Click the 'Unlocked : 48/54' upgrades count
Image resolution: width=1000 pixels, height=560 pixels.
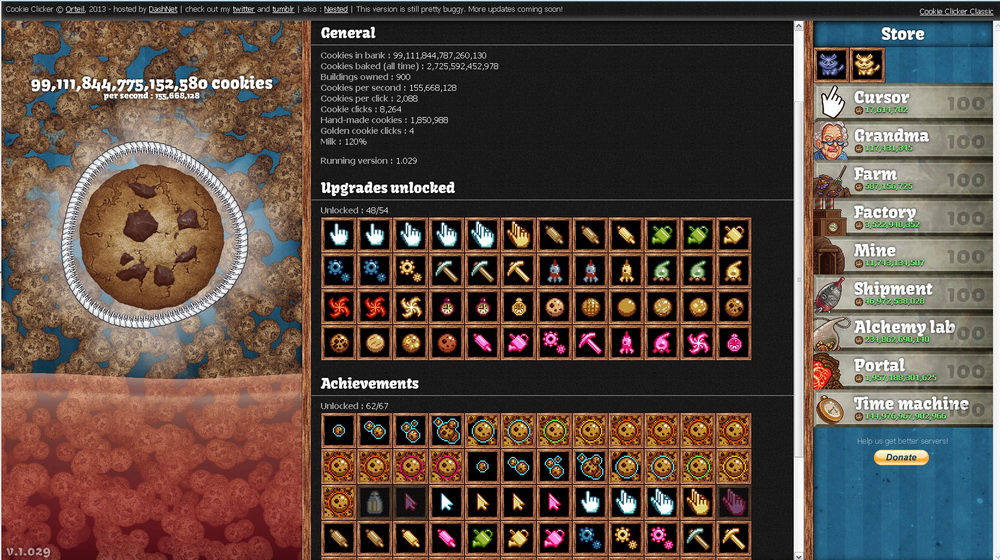[354, 210]
